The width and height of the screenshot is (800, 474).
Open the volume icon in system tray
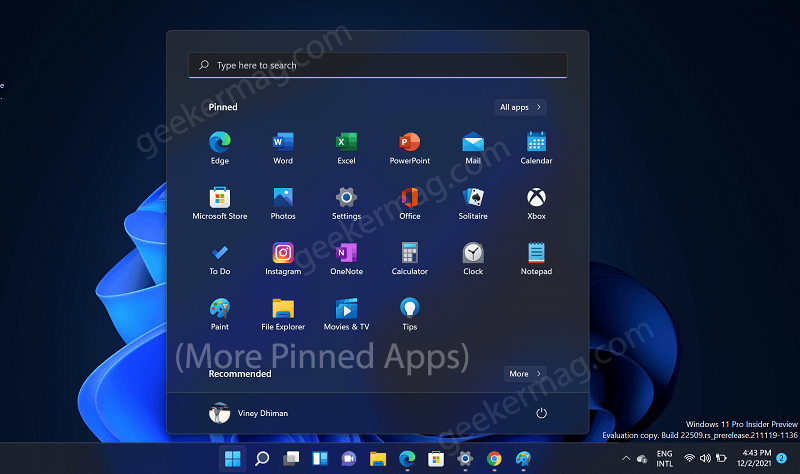pyautogui.click(x=705, y=458)
